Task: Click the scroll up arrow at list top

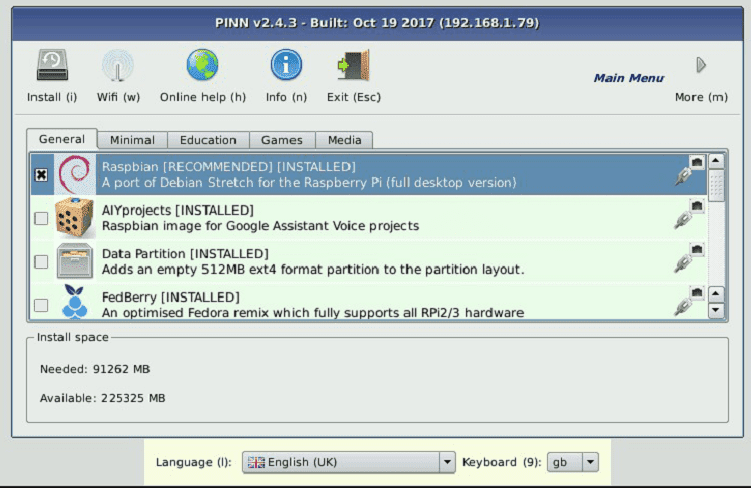Action: pyautogui.click(x=716, y=161)
